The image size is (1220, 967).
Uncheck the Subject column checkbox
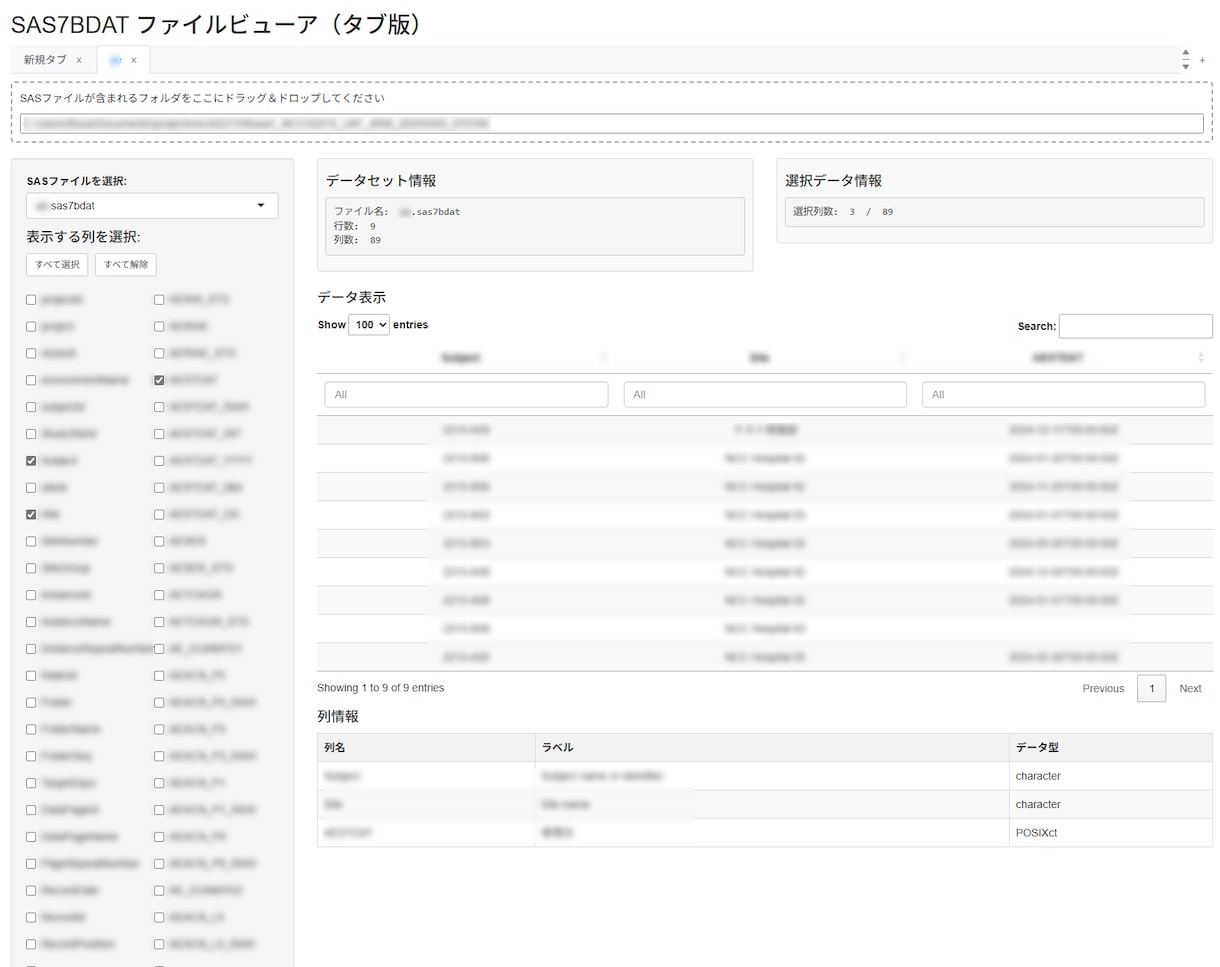coord(31,461)
